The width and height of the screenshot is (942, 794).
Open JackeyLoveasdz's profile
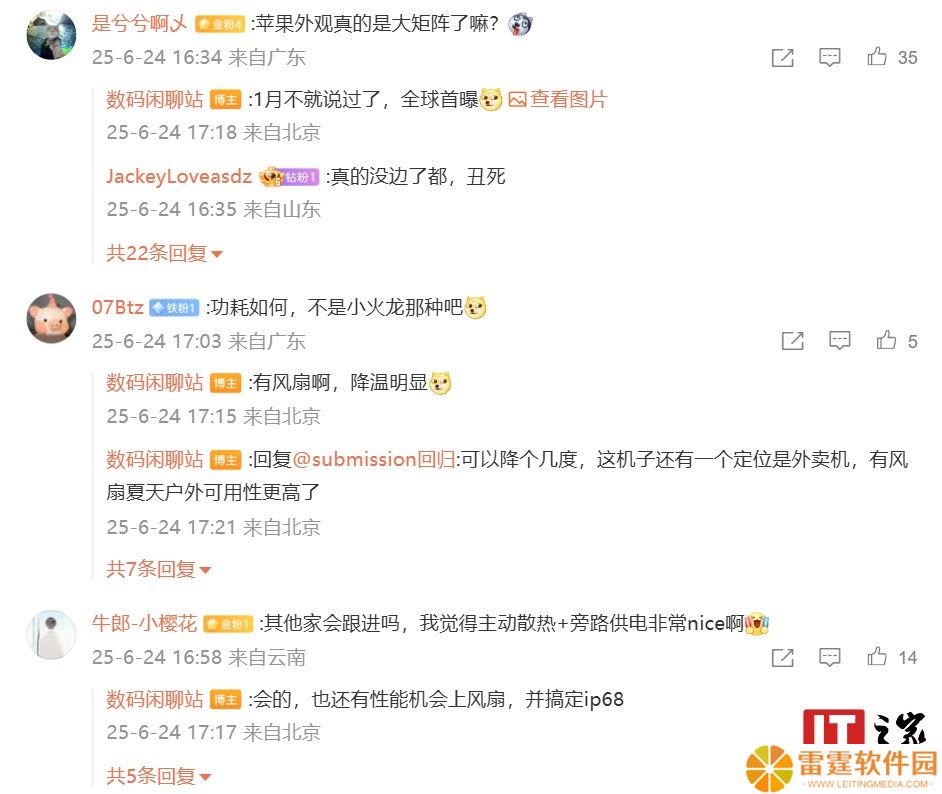pyautogui.click(x=179, y=177)
